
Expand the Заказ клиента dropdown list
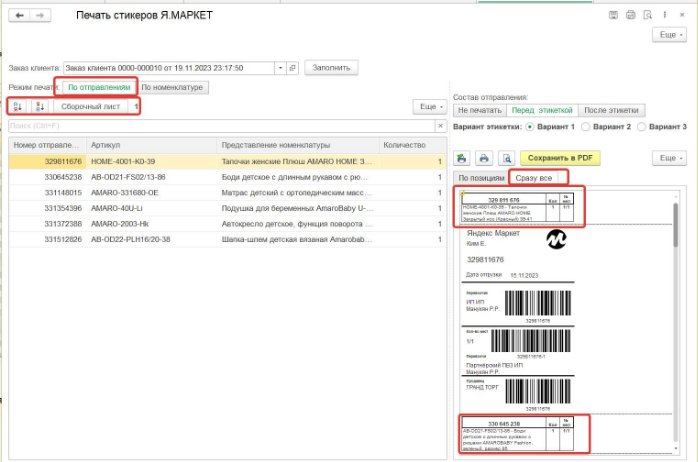(x=279, y=68)
